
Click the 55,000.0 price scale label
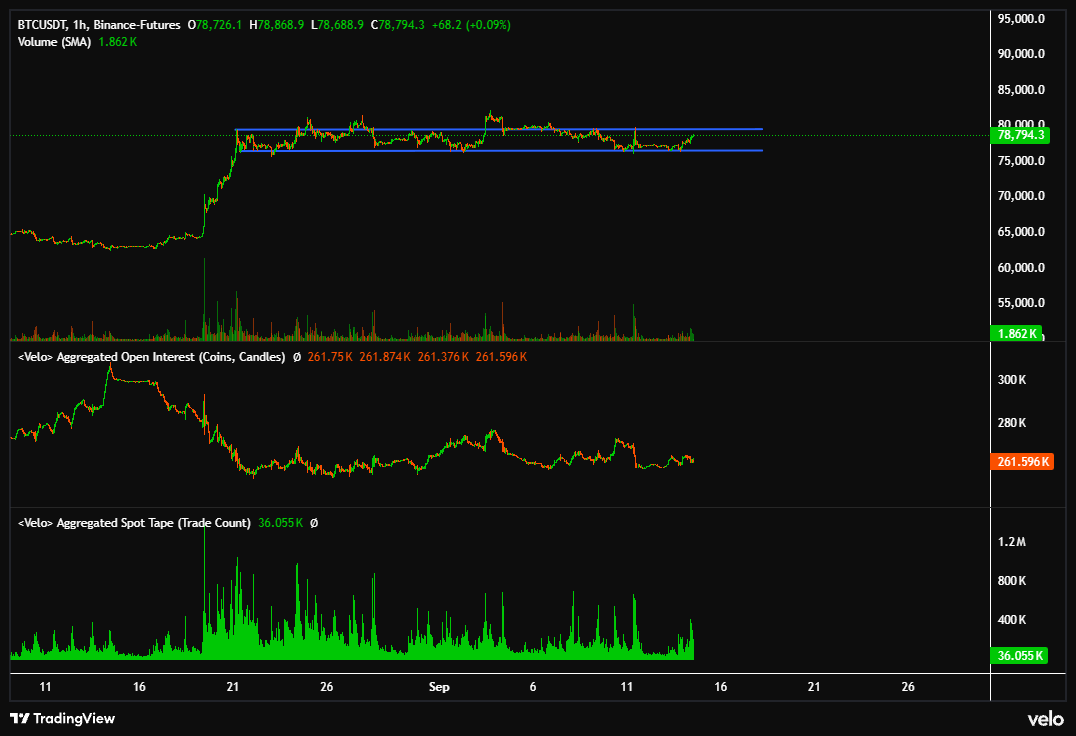pos(1021,303)
